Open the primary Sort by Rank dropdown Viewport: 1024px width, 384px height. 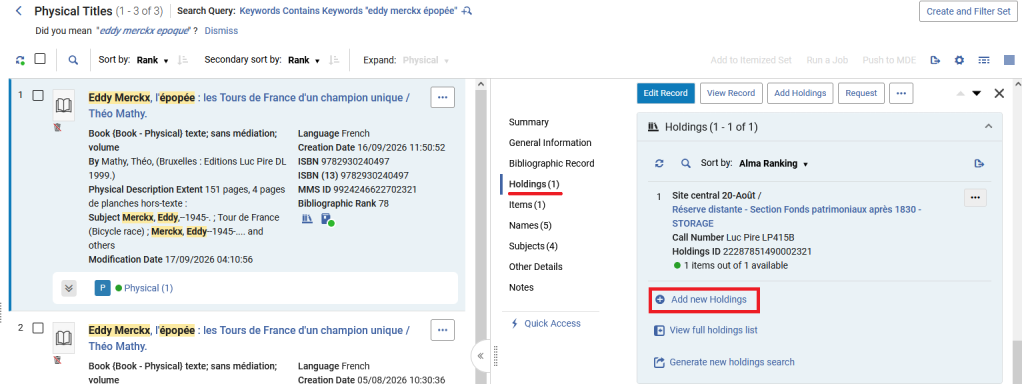(152, 60)
